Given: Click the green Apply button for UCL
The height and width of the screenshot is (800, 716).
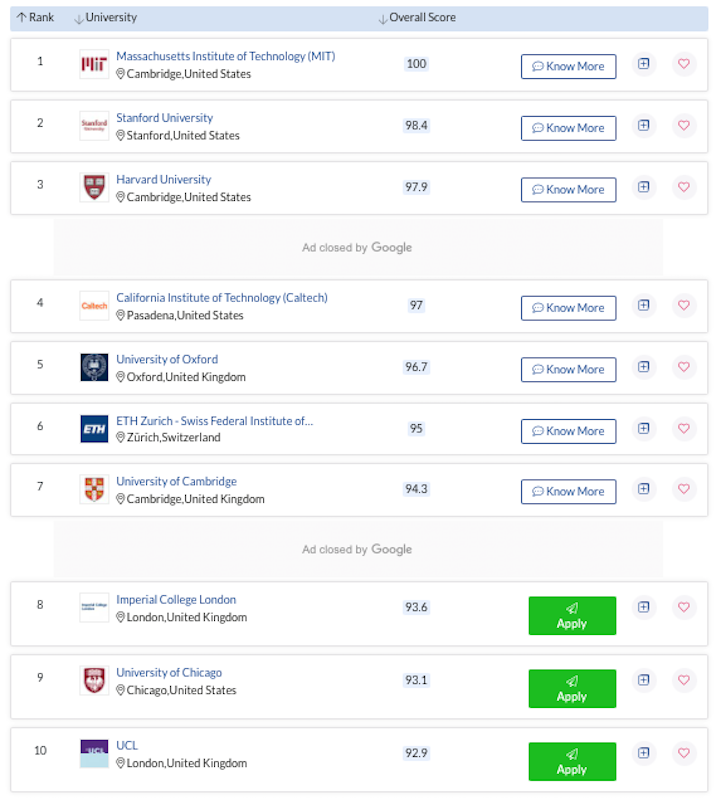Looking at the screenshot, I should (572, 762).
